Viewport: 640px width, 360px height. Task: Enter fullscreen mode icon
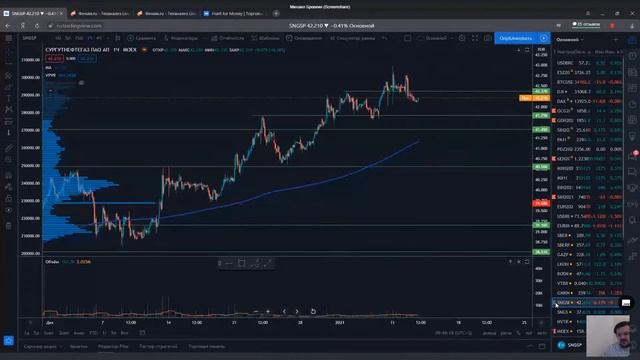(475, 38)
